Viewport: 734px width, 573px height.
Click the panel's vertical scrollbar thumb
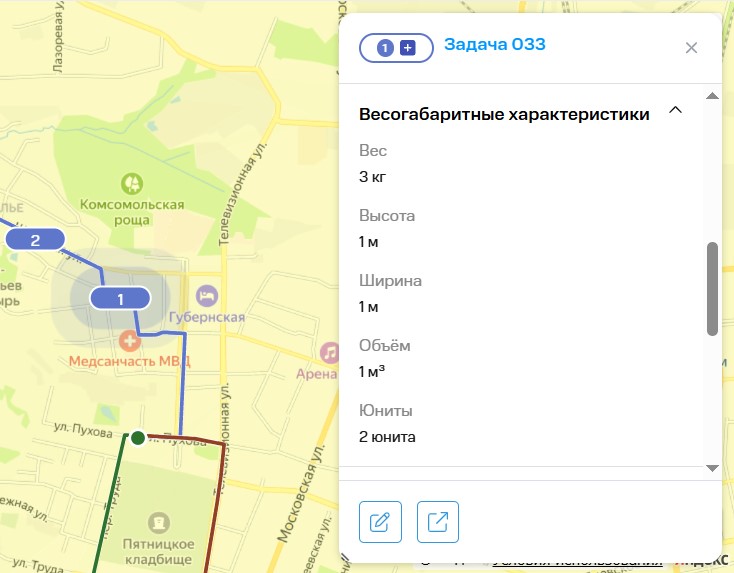coord(712,288)
